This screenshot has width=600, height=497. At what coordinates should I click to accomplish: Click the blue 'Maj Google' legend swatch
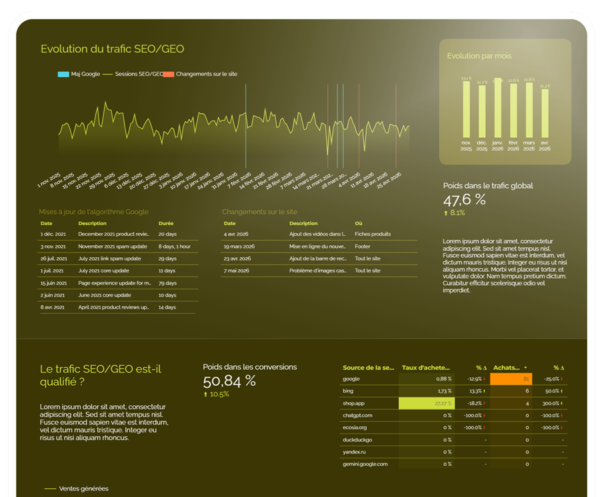coord(63,74)
